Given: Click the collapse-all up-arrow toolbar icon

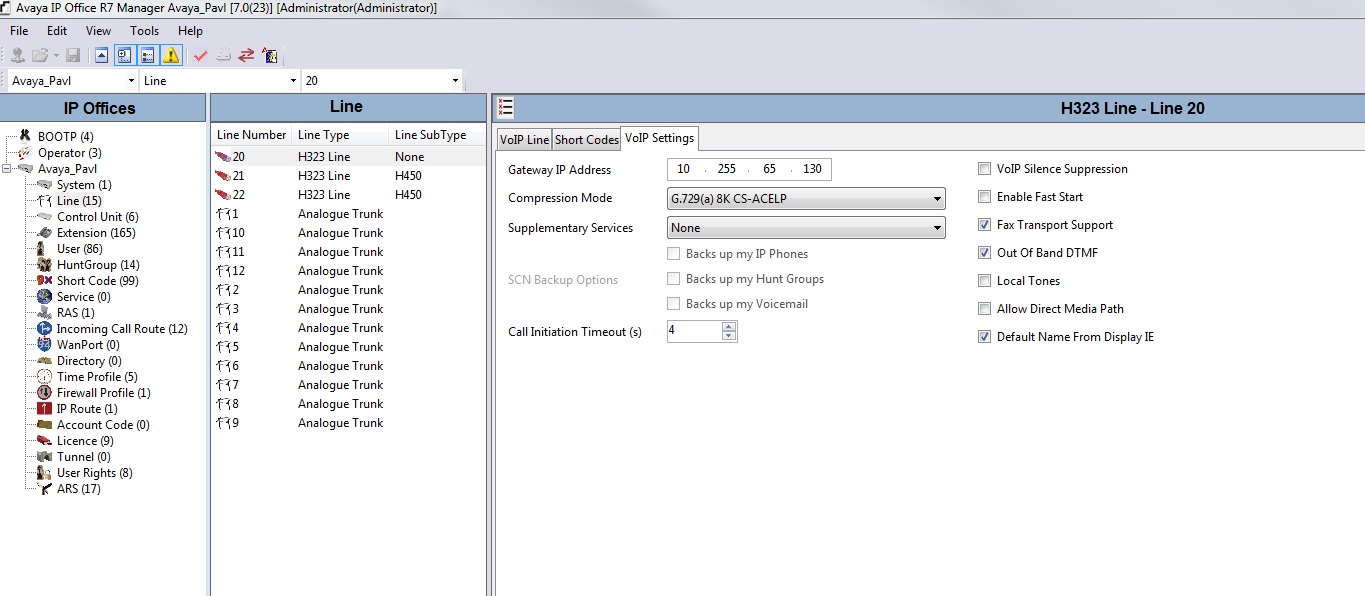Looking at the screenshot, I should pos(101,55).
